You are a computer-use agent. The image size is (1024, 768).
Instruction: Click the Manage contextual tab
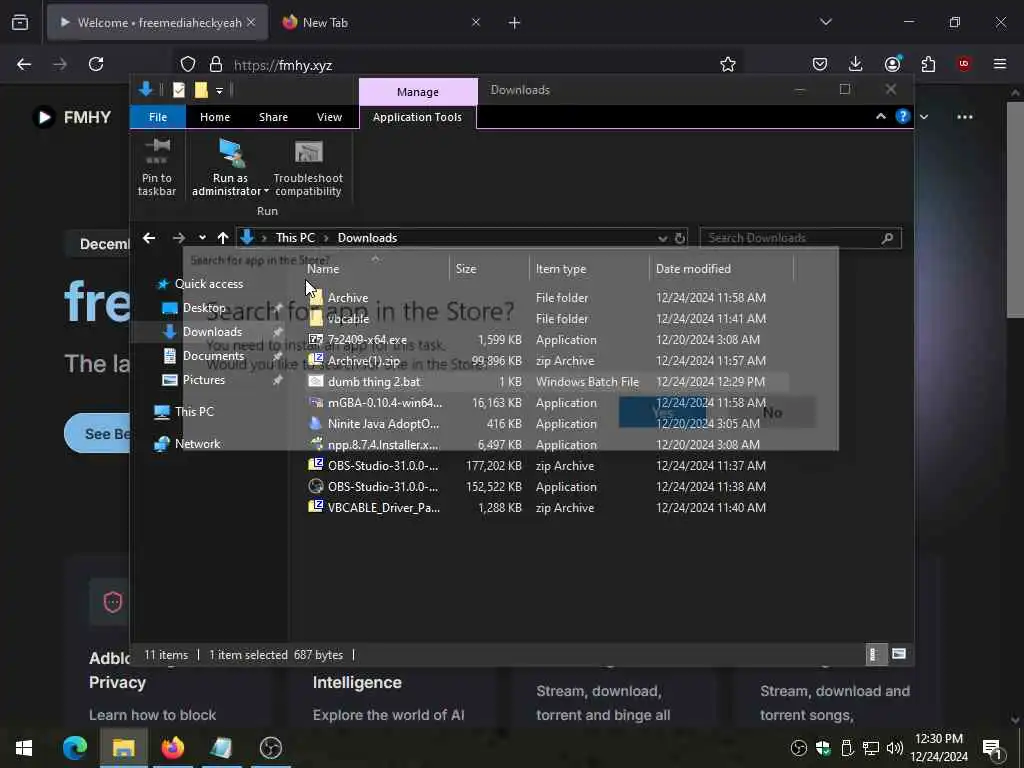418,92
